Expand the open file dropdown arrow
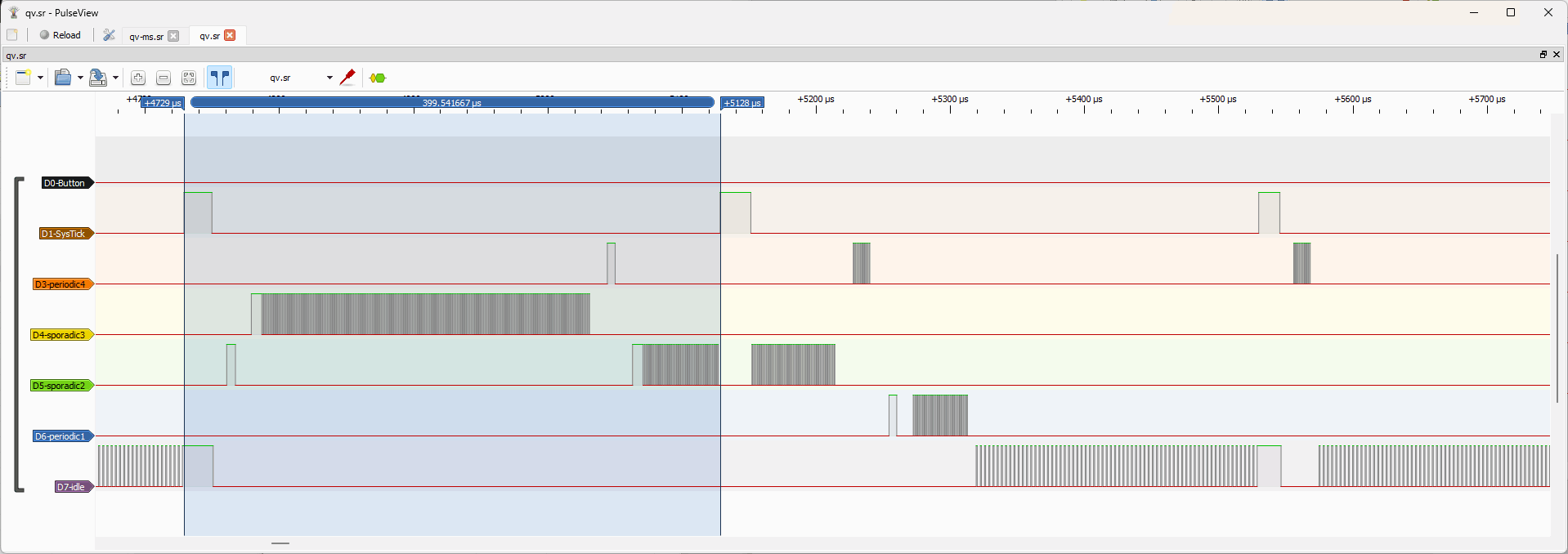Viewport: 1568px width, 554px height. point(80,78)
